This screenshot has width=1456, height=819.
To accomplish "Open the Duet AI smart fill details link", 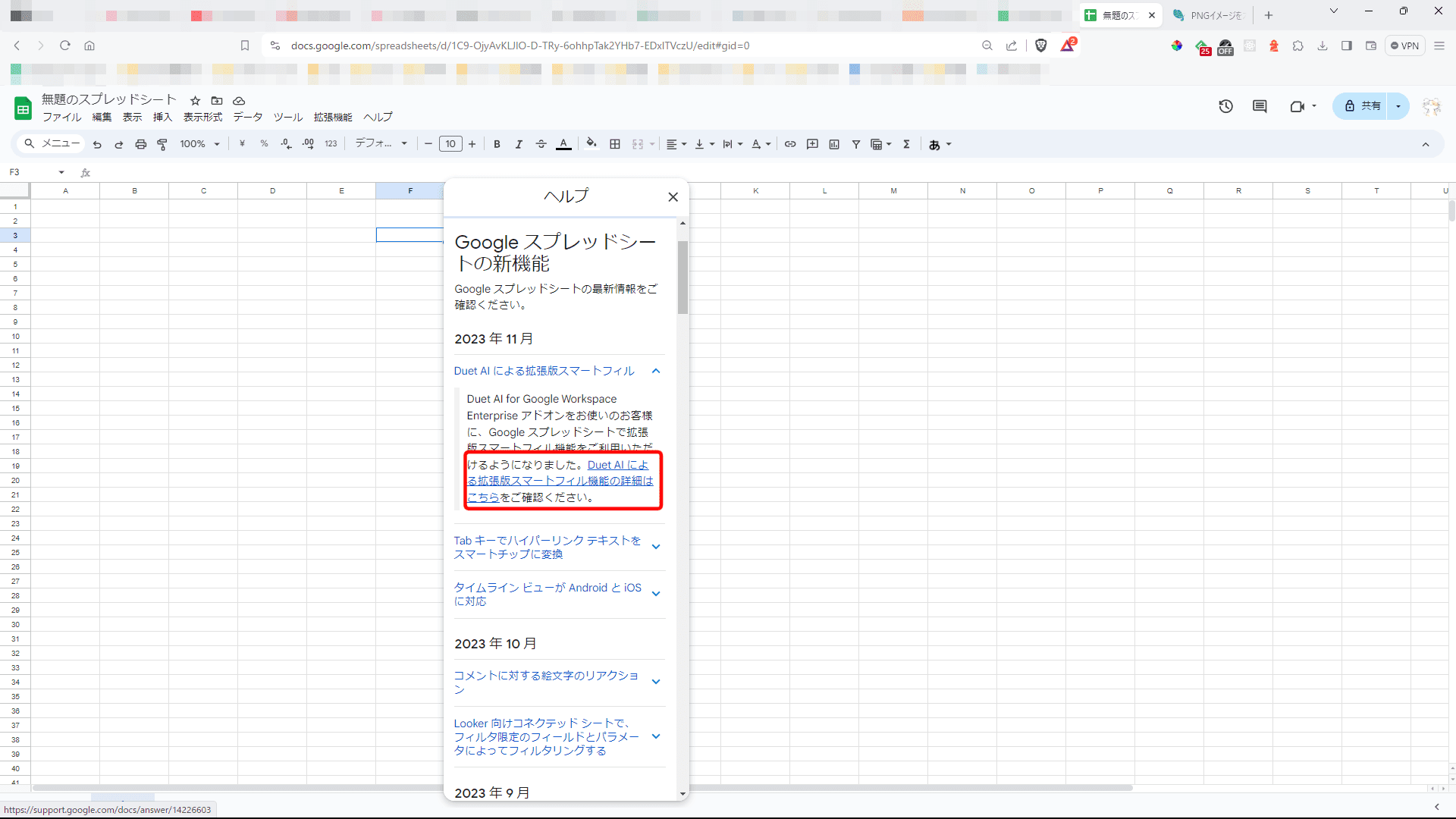I will click(x=560, y=482).
